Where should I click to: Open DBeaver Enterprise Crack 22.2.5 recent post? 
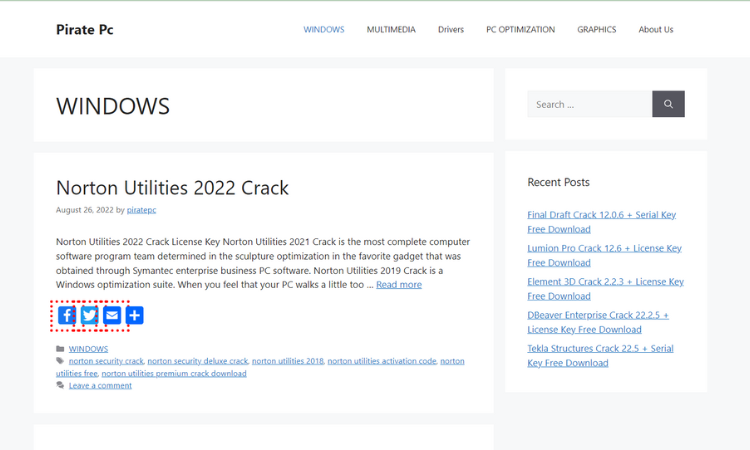tap(598, 322)
